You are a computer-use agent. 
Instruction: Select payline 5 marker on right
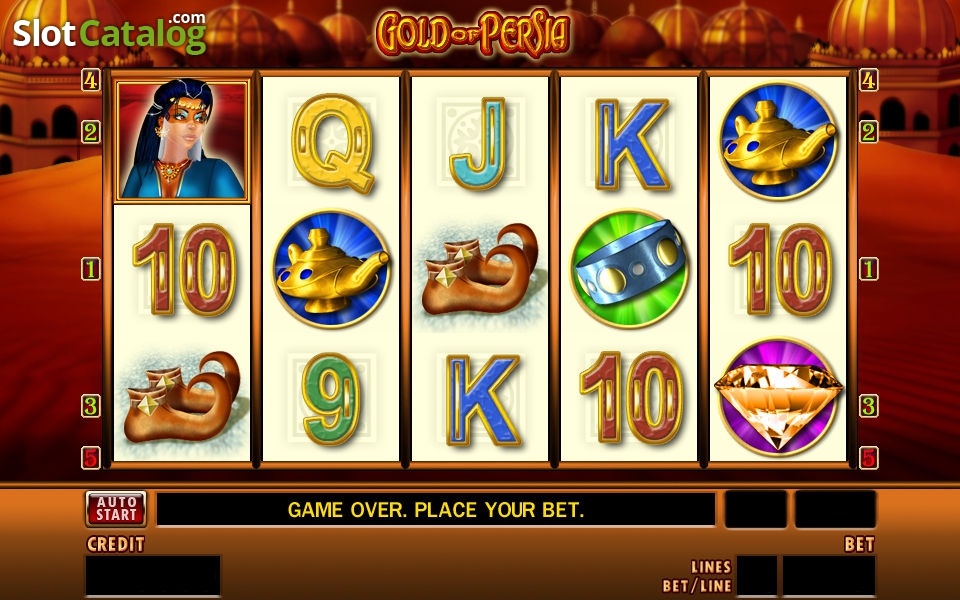click(868, 457)
